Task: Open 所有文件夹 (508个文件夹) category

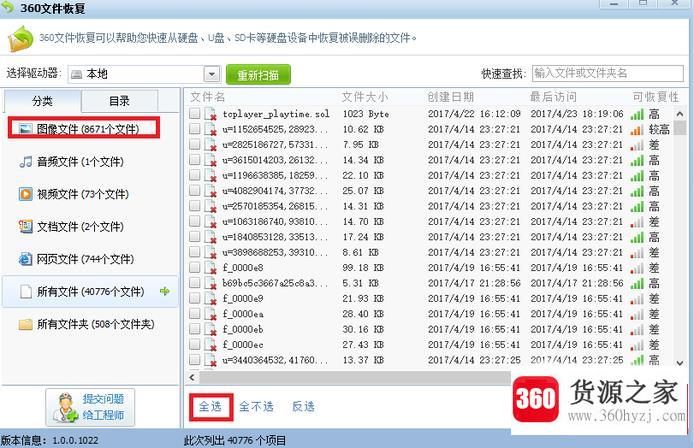Action: (x=86, y=324)
